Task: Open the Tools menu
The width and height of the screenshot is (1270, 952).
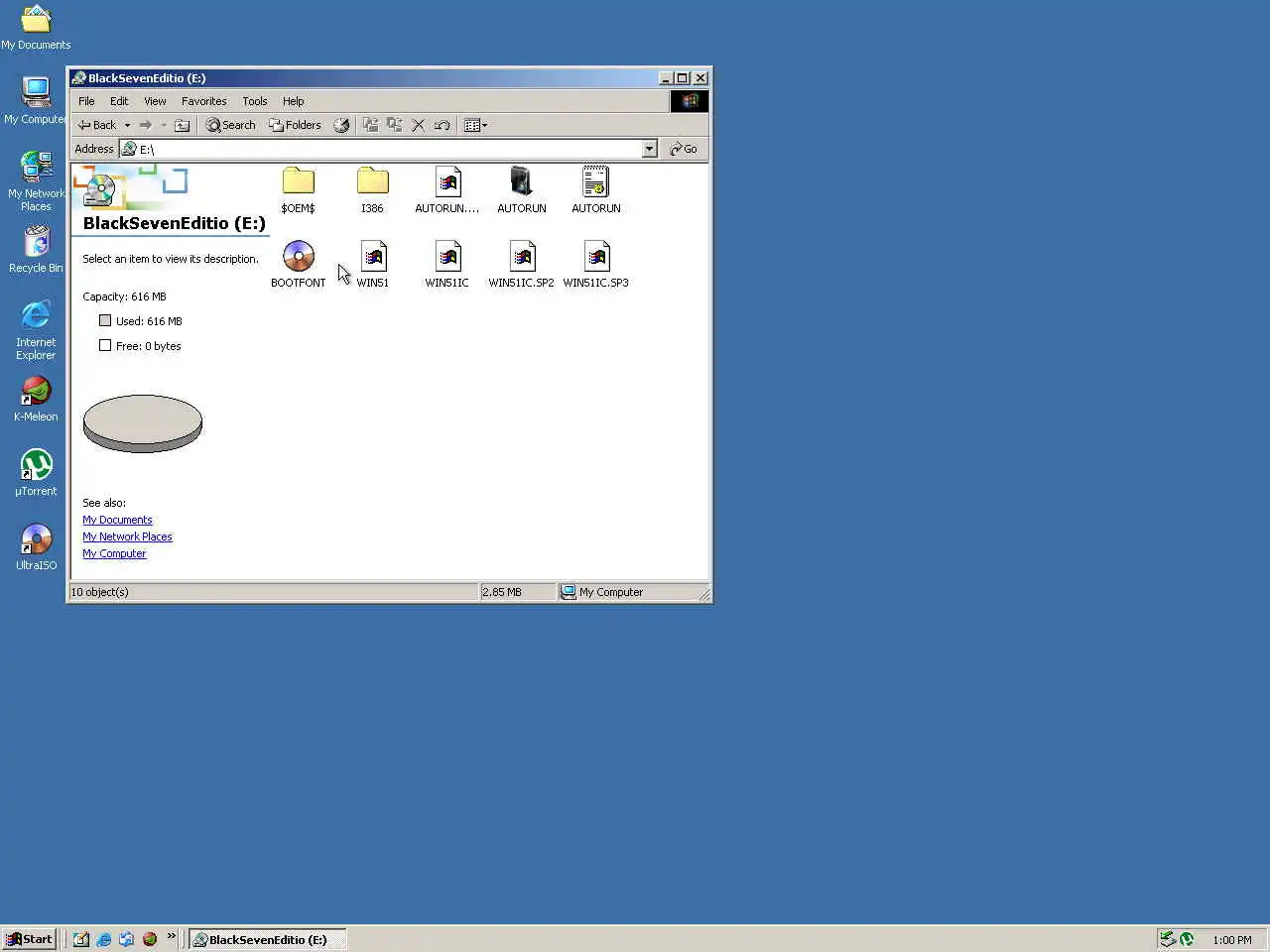Action: coord(254,101)
